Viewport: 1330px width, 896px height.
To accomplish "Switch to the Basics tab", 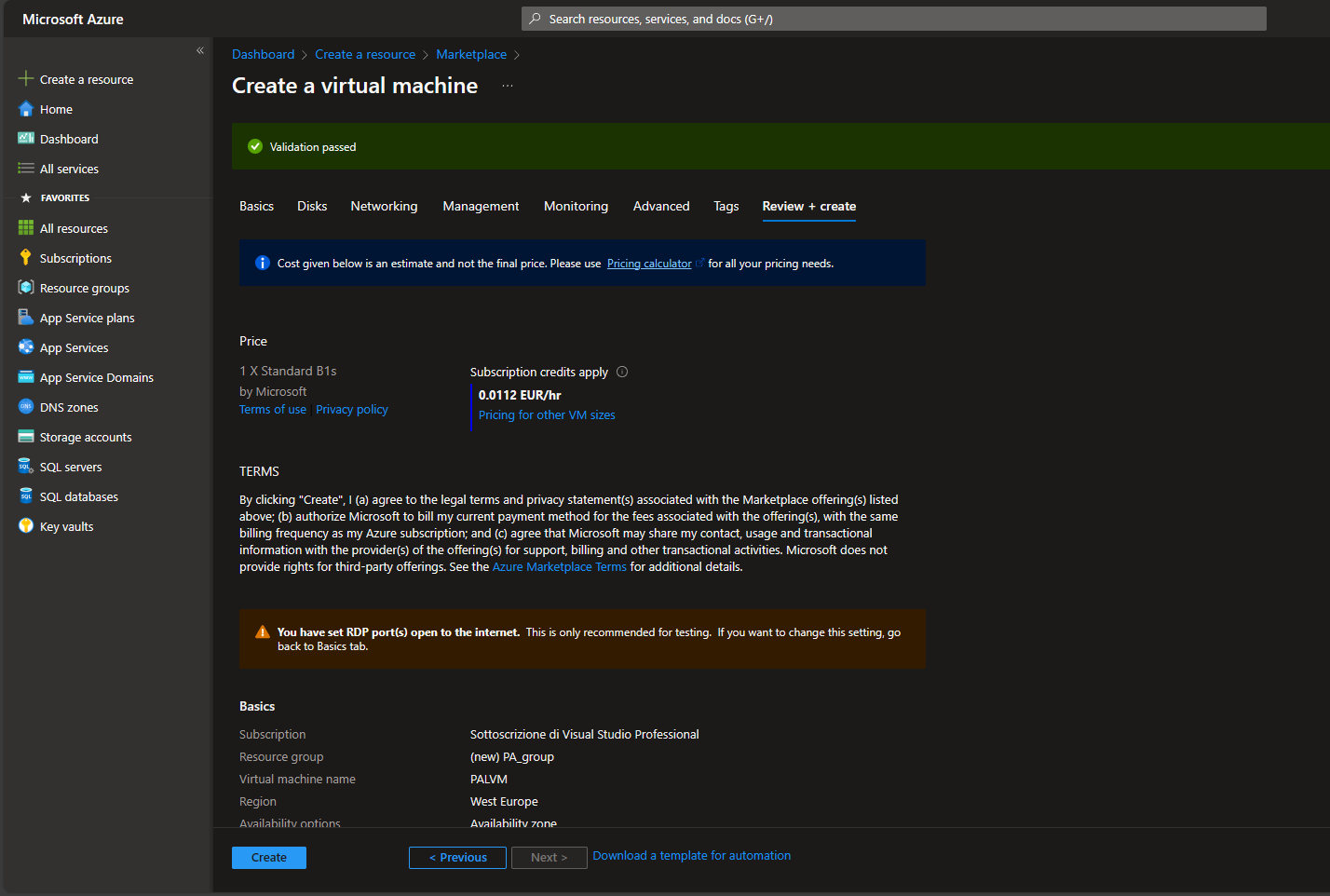I will click(x=256, y=206).
